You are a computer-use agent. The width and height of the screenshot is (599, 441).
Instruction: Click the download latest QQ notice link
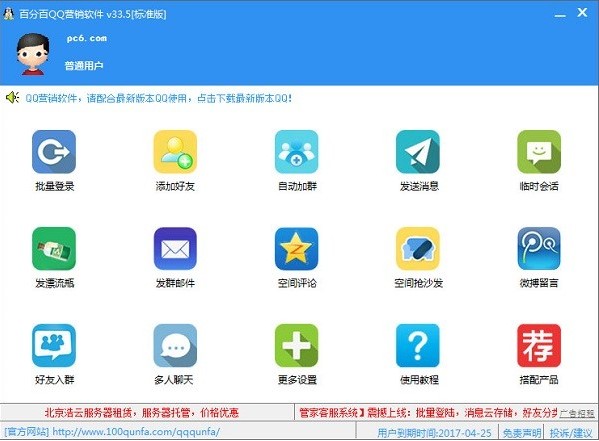click(159, 98)
